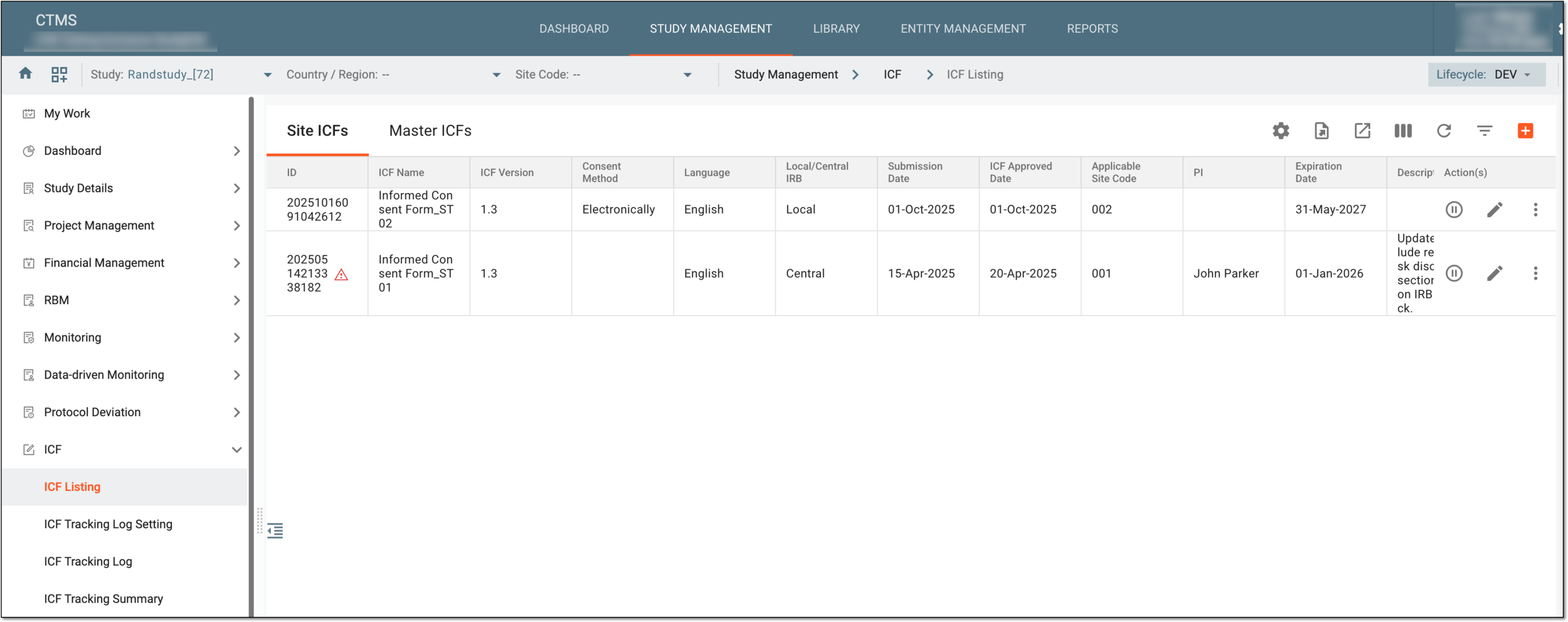This screenshot has height=622, width=1568.
Task: Click the Financial Management sidebar icon
Action: click(29, 263)
